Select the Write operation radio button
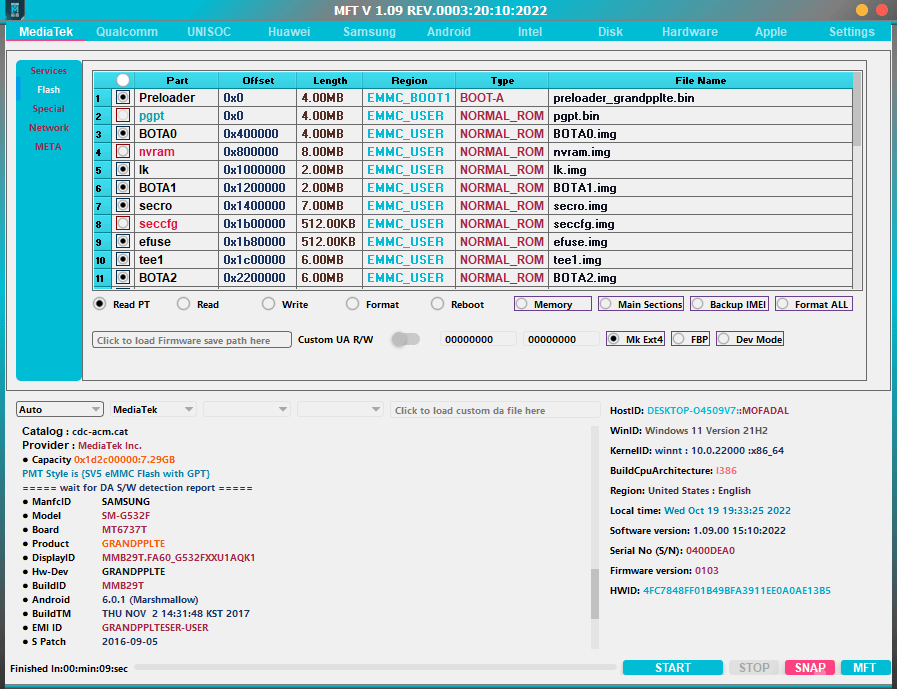 coord(266,304)
